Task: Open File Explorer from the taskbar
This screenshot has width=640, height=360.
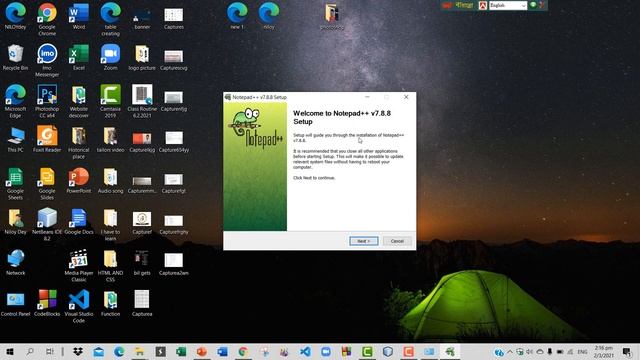Action: click(140, 351)
